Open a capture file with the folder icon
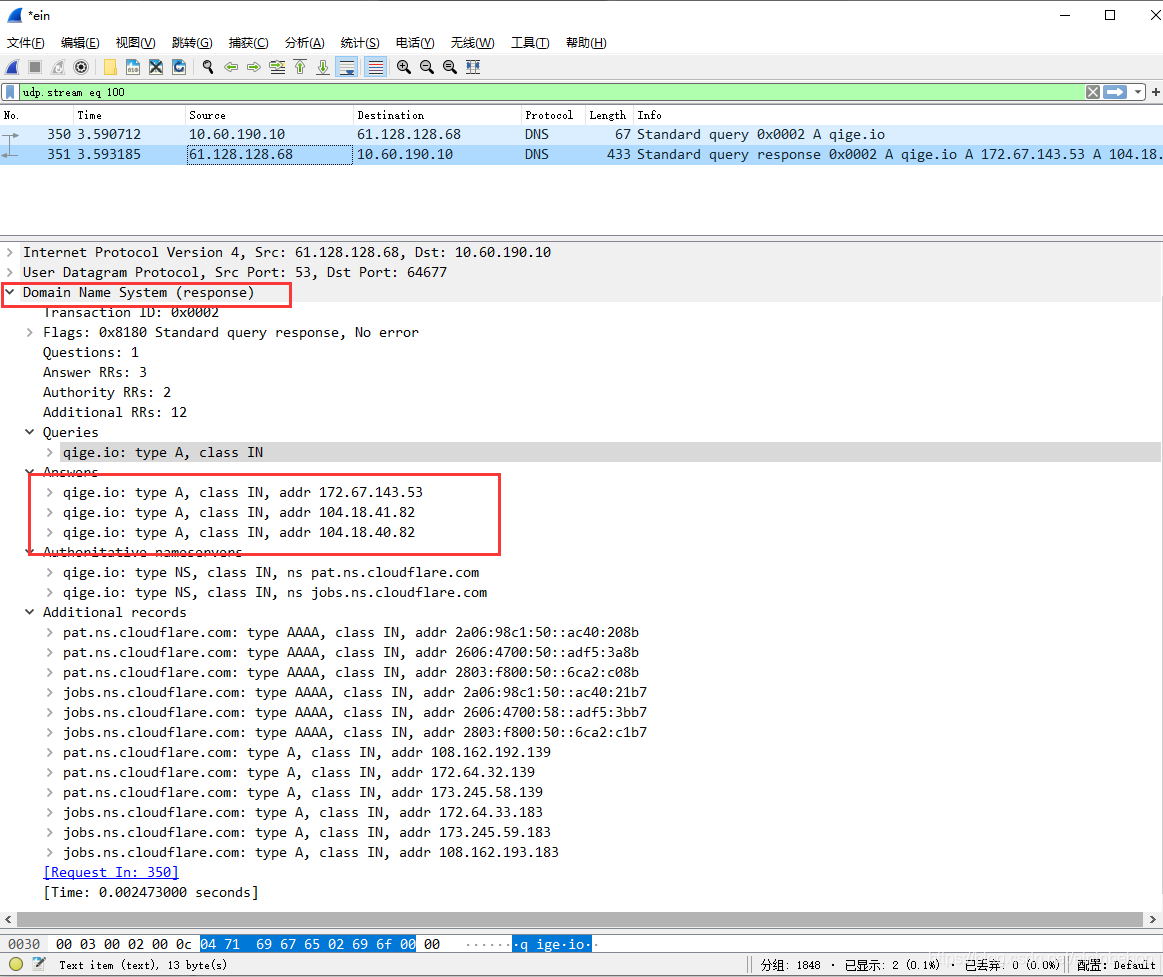Viewport: 1163px width, 977px height. (x=110, y=68)
